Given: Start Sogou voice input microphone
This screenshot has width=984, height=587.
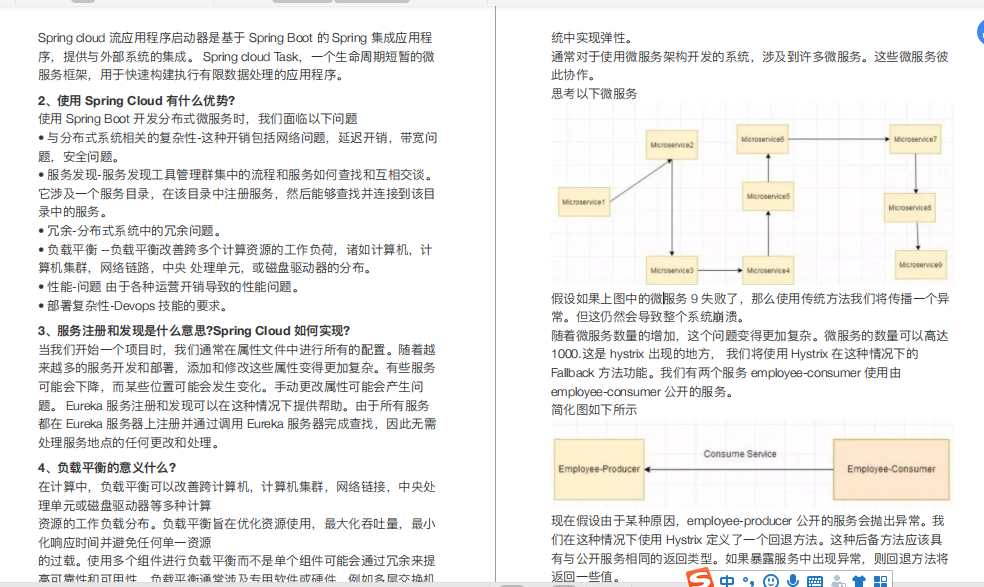Looking at the screenshot, I should [x=793, y=581].
